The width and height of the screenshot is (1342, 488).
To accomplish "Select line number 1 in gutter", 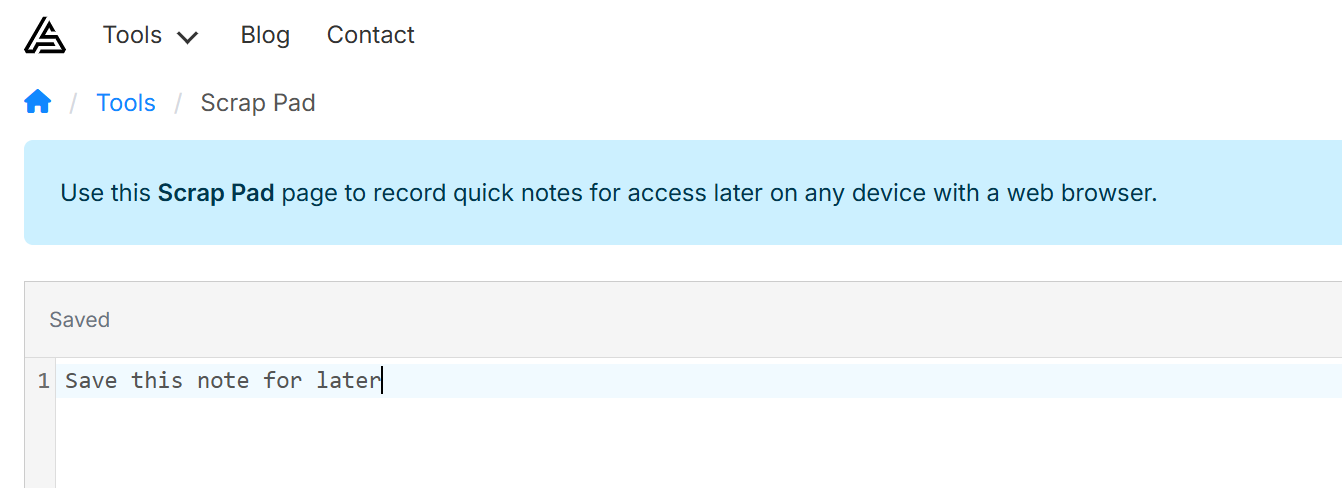I will point(43,381).
